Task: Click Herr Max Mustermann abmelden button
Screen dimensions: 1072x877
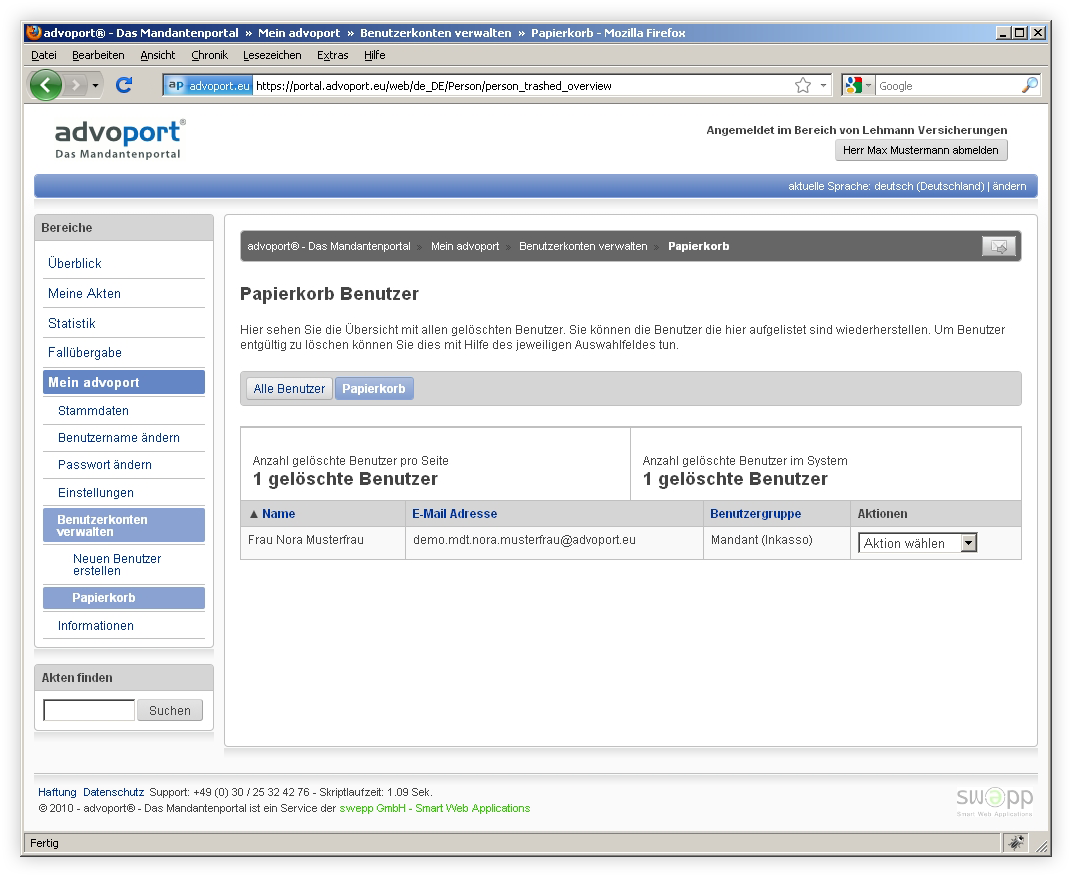Action: pyautogui.click(x=921, y=150)
